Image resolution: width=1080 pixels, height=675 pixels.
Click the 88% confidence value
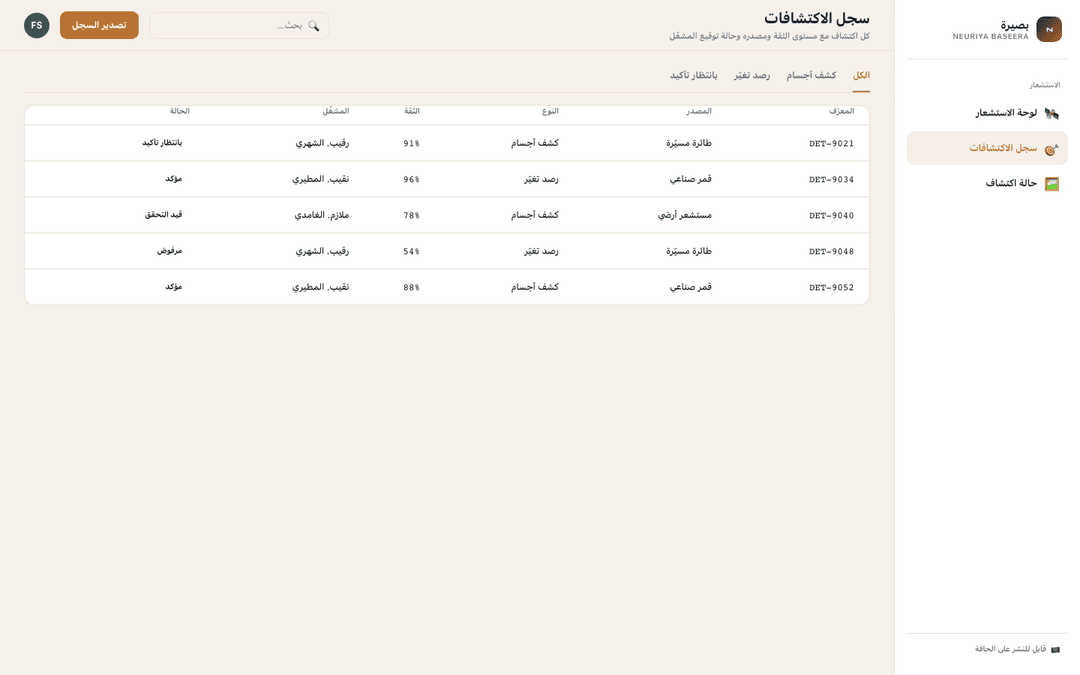[x=411, y=287]
